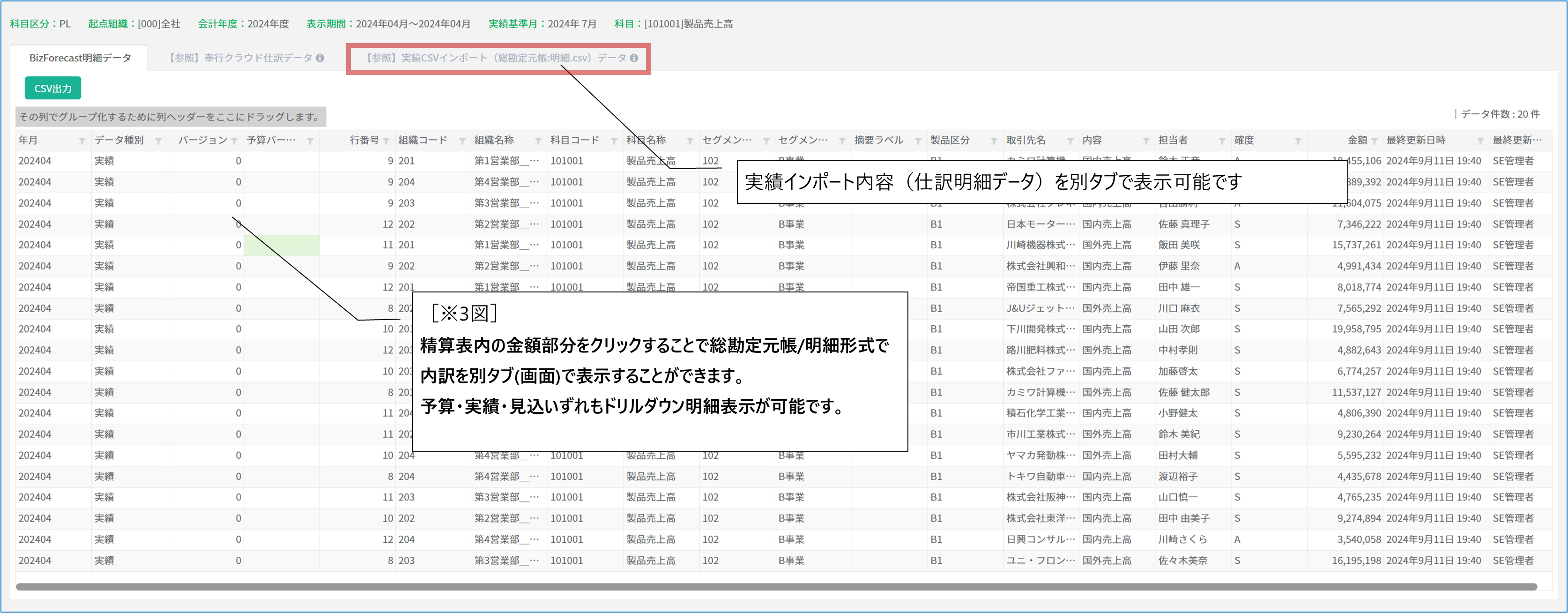Click filter icon on 担当者 column
Screen dimensions: 1568x613
point(1222,141)
